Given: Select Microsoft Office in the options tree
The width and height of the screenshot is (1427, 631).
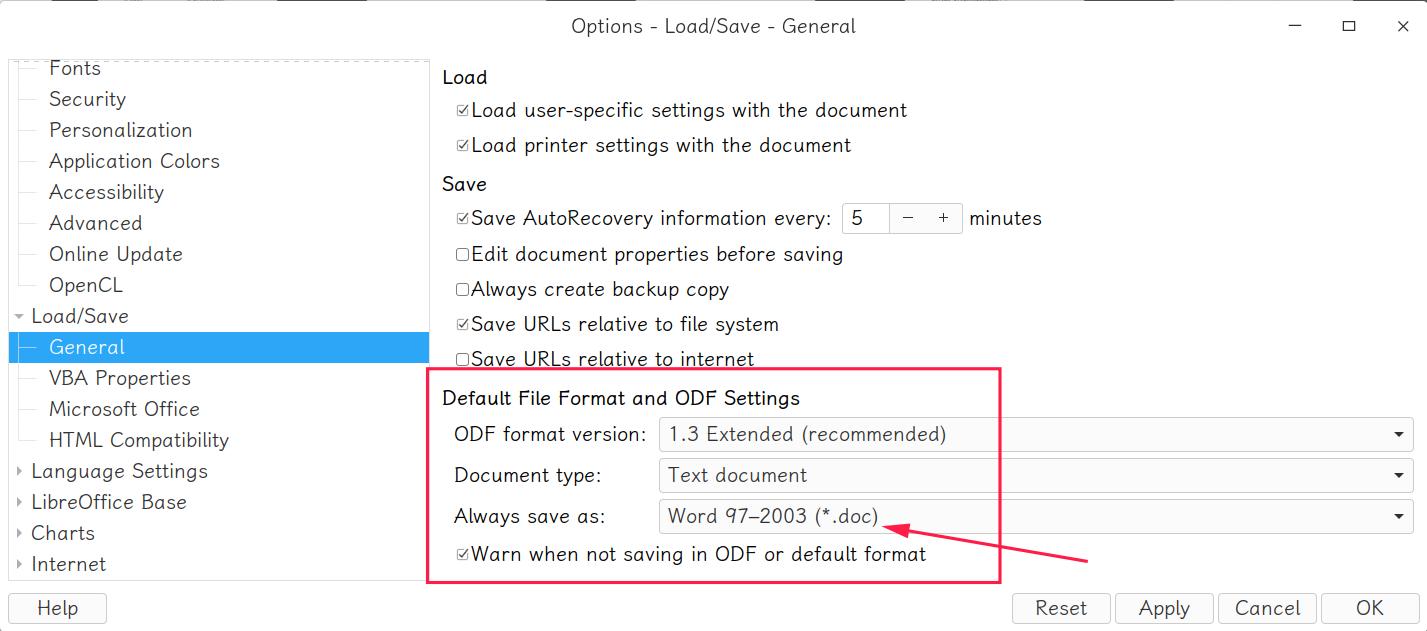Looking at the screenshot, I should coord(124,409).
